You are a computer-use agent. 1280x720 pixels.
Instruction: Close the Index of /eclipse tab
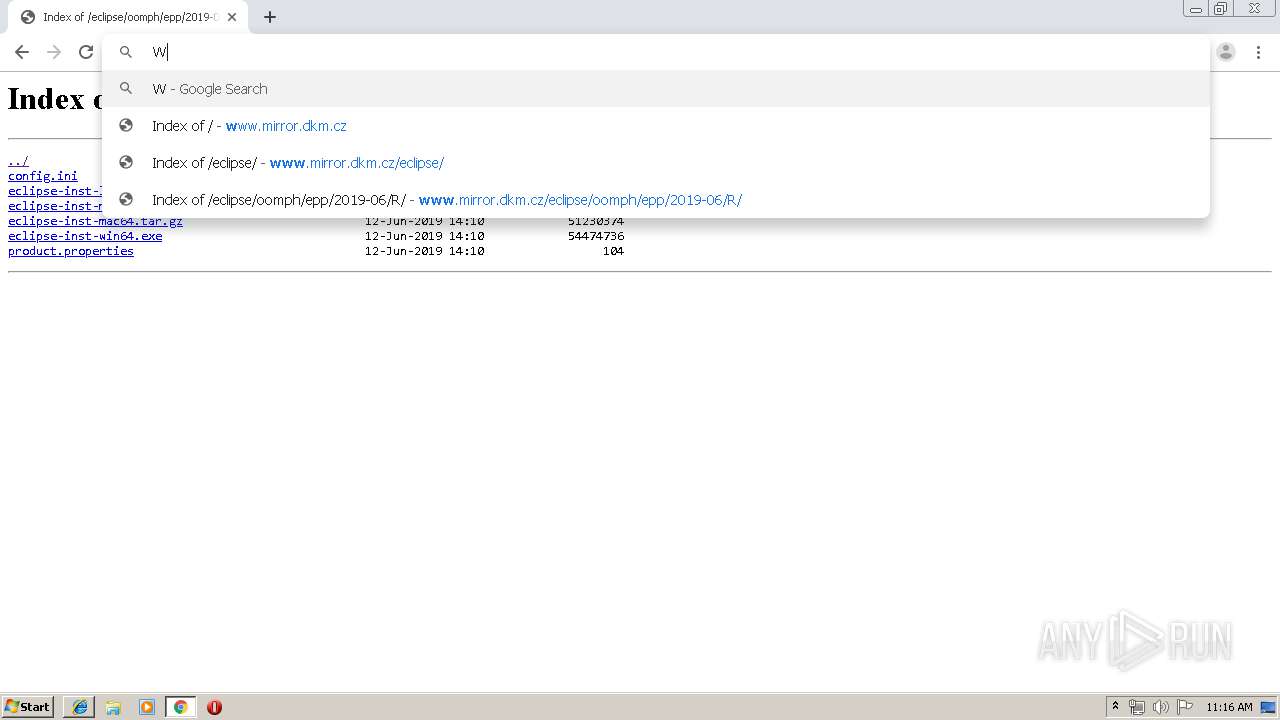(232, 17)
